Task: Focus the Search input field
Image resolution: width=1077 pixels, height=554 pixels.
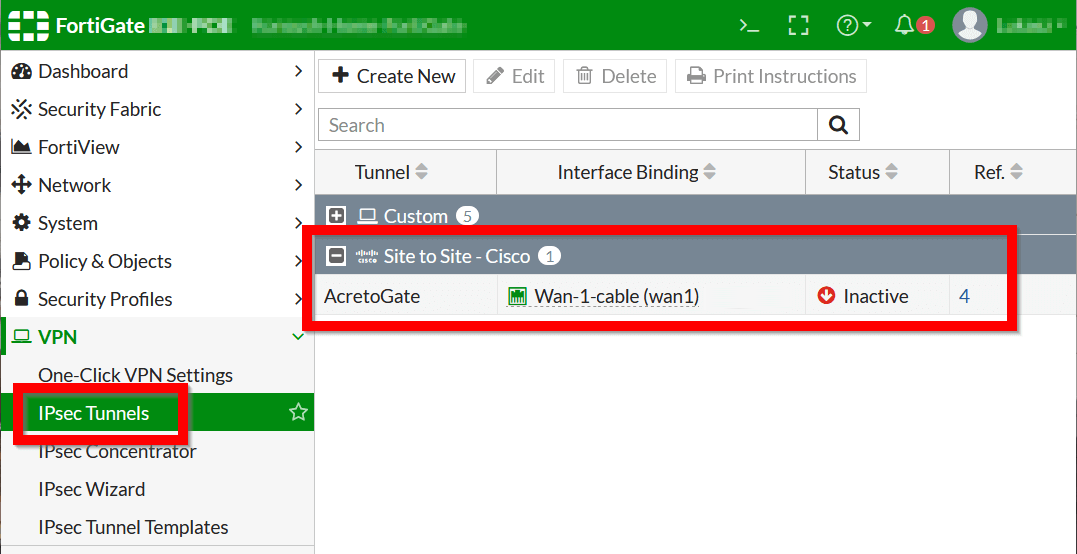Action: point(567,125)
